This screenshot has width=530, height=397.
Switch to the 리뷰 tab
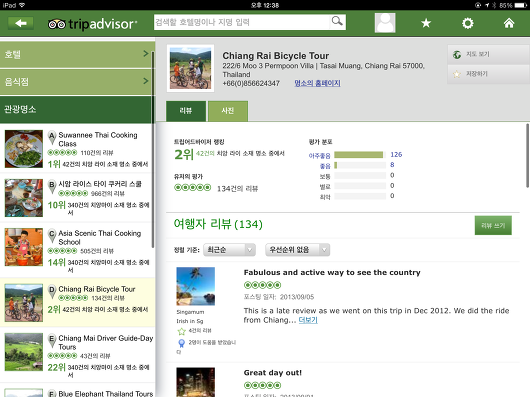click(x=186, y=111)
